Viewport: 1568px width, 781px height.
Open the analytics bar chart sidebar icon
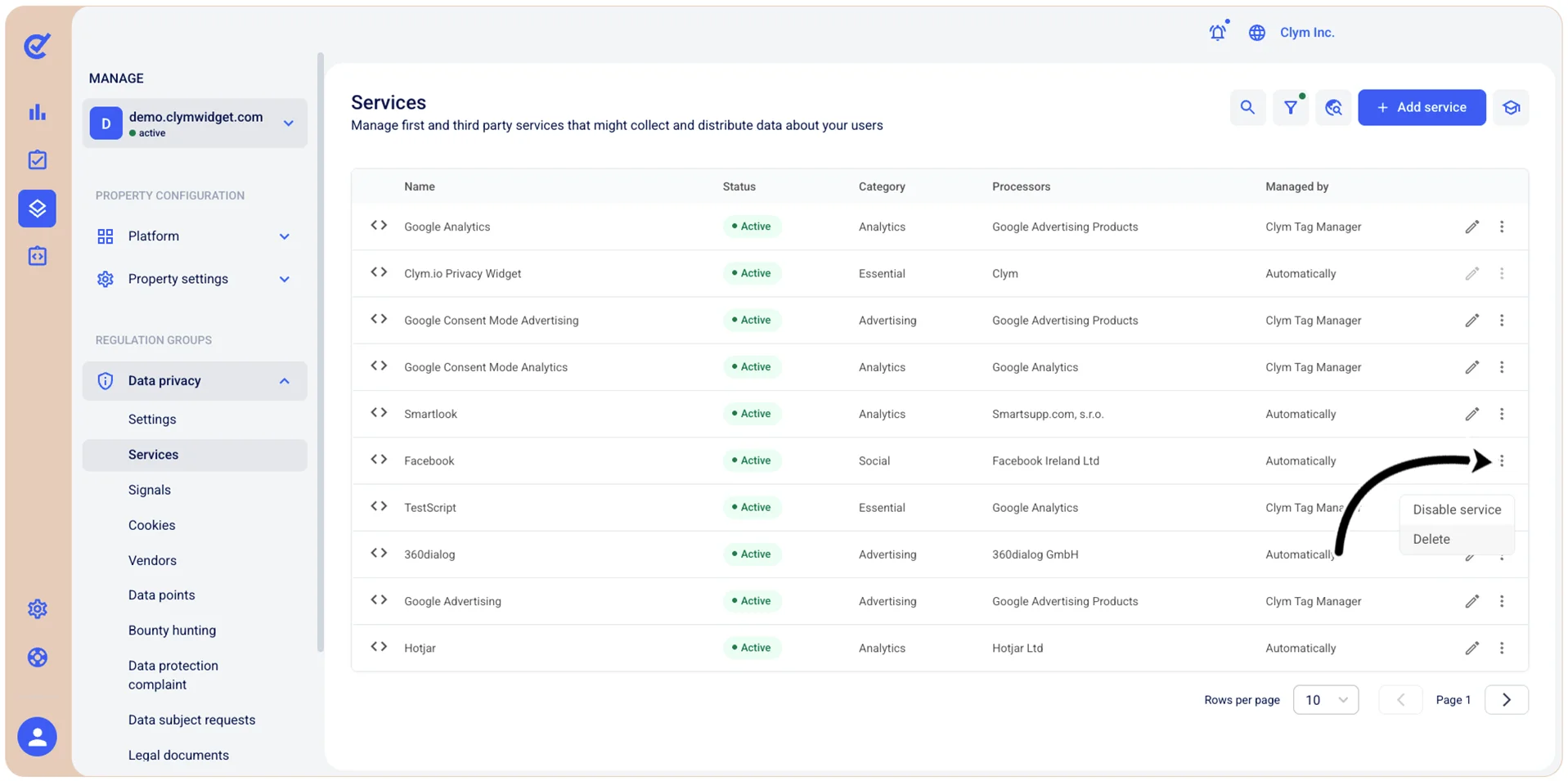(x=38, y=112)
